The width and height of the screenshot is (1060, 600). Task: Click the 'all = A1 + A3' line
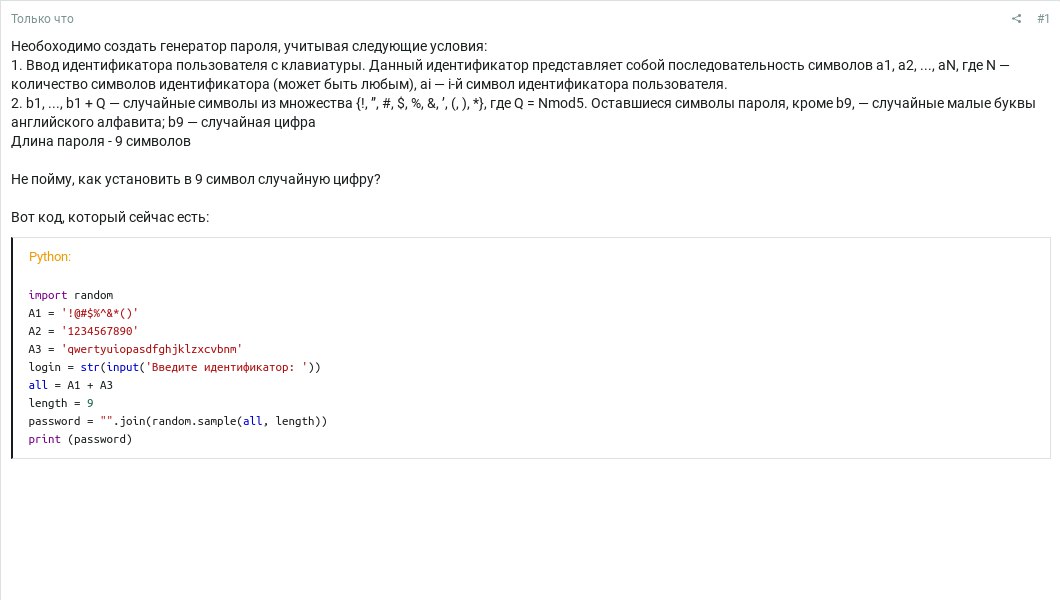[x=70, y=385]
